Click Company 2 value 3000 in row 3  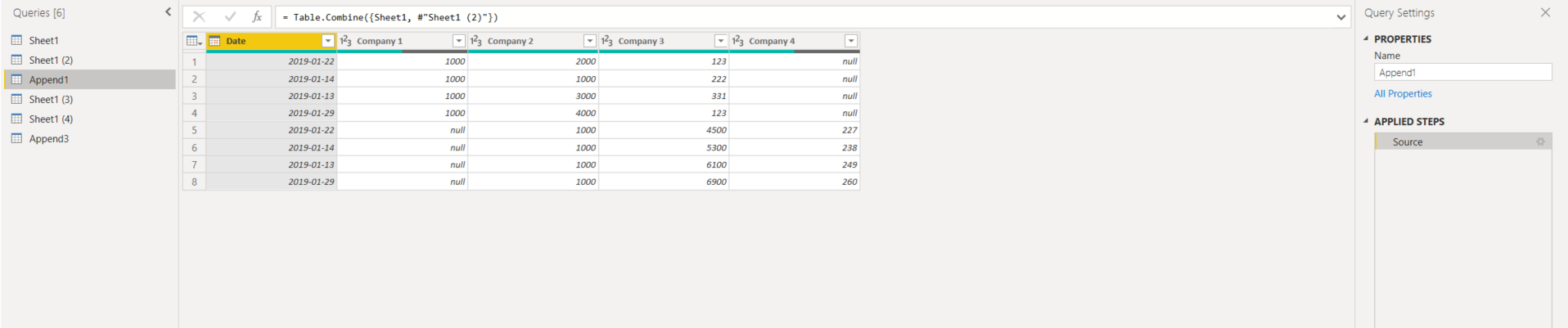pos(533,96)
